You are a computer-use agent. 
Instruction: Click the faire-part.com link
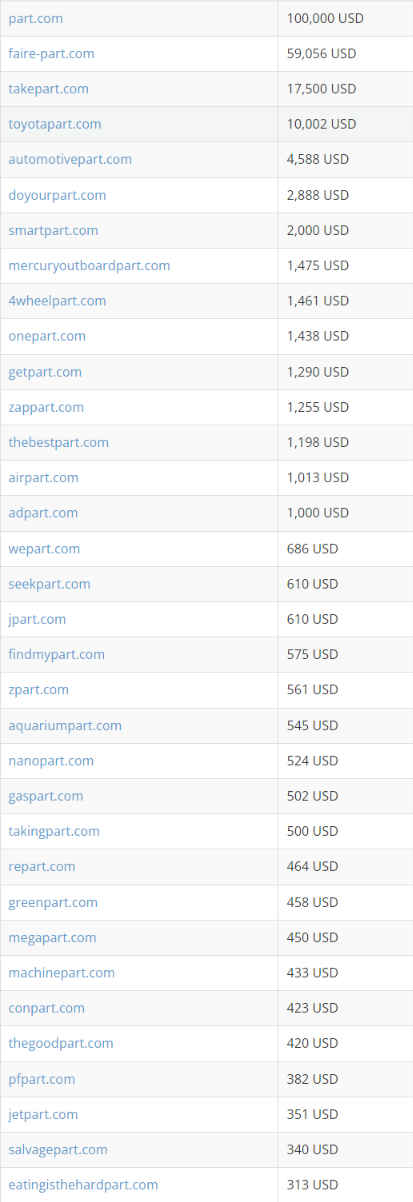[51, 53]
